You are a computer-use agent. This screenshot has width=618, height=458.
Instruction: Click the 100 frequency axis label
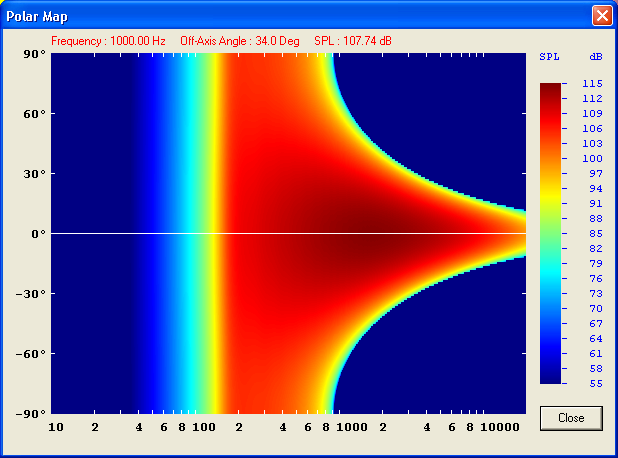tap(204, 427)
